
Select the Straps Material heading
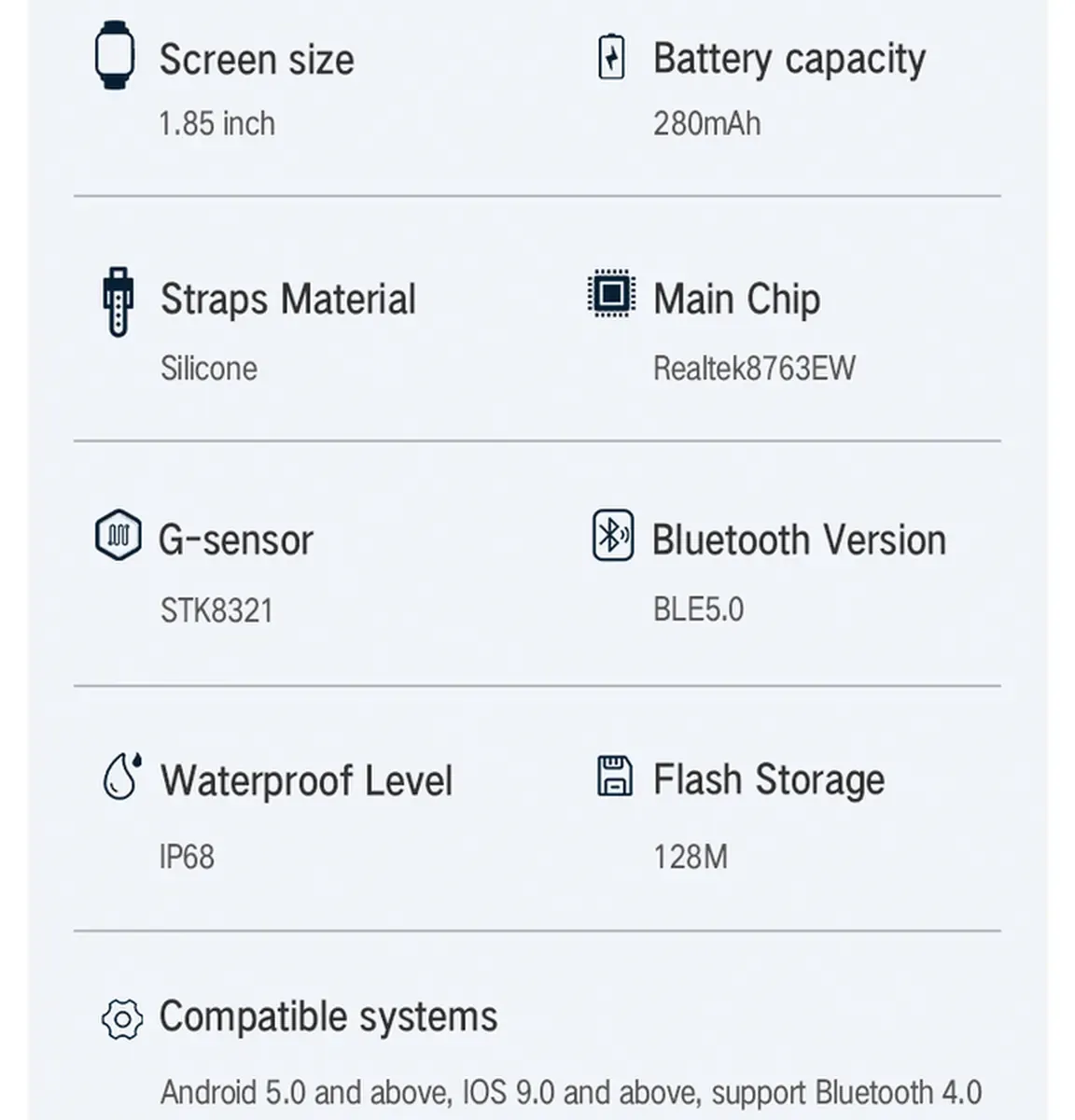pos(287,300)
